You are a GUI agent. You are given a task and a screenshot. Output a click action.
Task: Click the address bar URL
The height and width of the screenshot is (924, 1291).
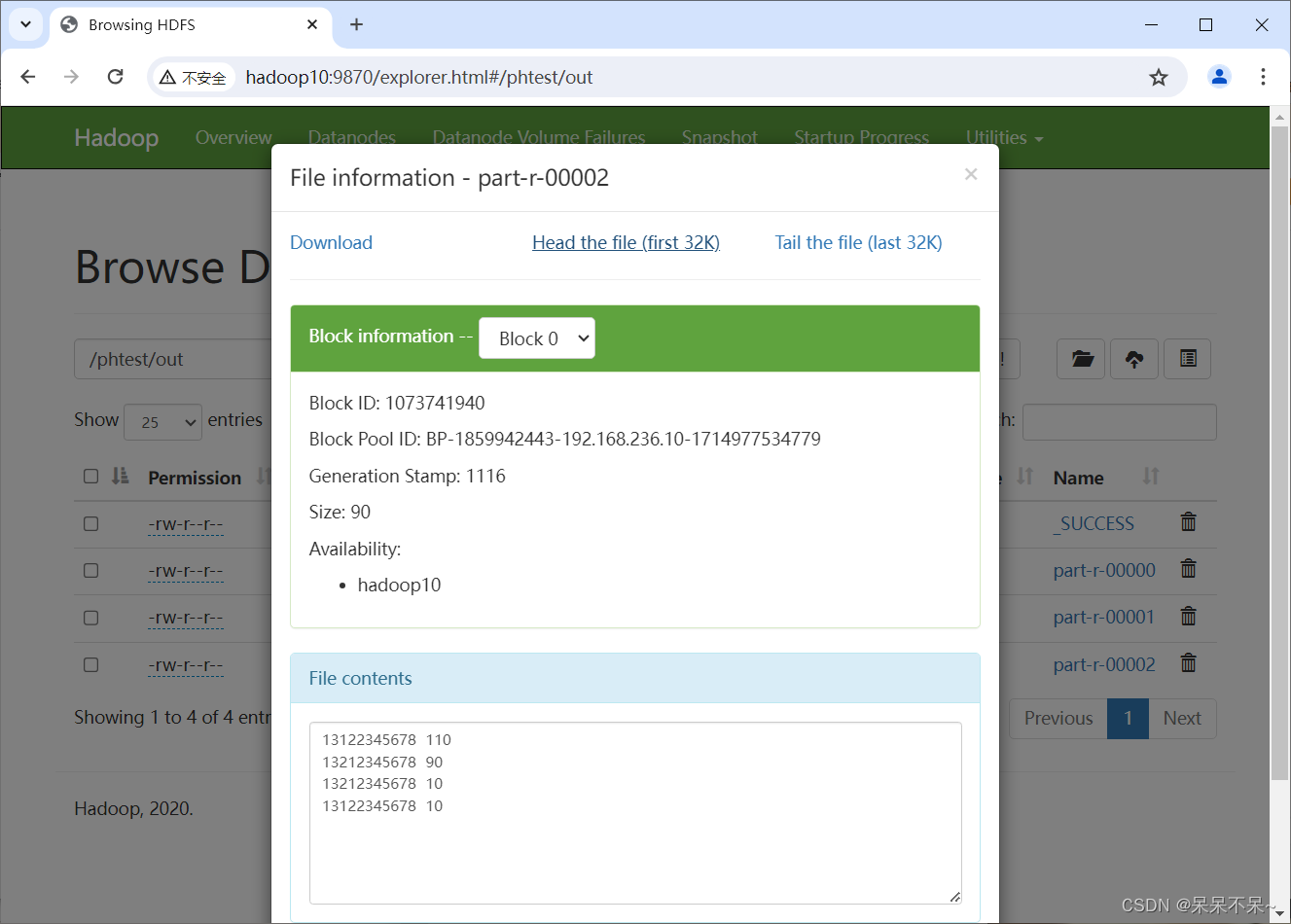pyautogui.click(x=419, y=77)
